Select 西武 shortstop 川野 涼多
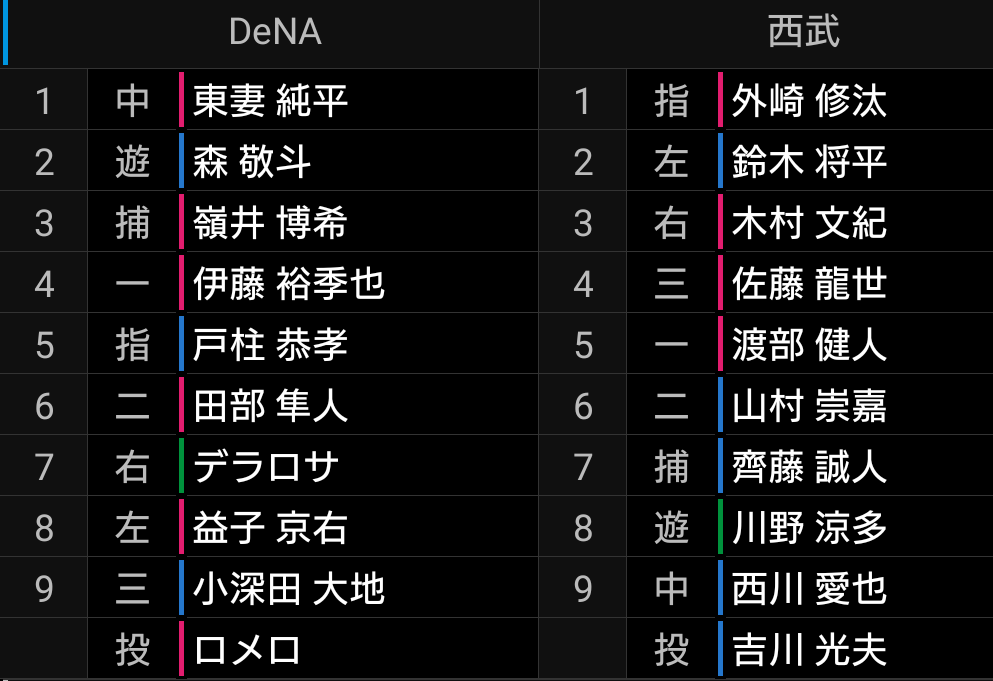Image resolution: width=993 pixels, height=681 pixels. coord(809,528)
